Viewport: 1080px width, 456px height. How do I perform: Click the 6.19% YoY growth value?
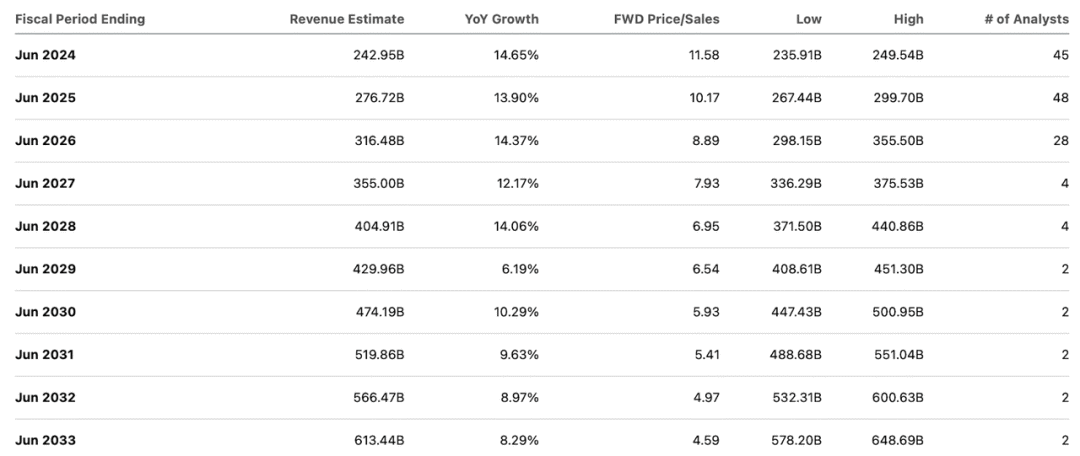(x=520, y=270)
